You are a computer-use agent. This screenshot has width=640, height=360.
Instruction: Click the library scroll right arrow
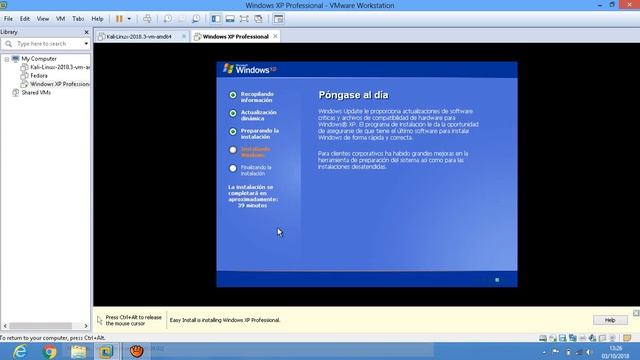[x=86, y=326]
